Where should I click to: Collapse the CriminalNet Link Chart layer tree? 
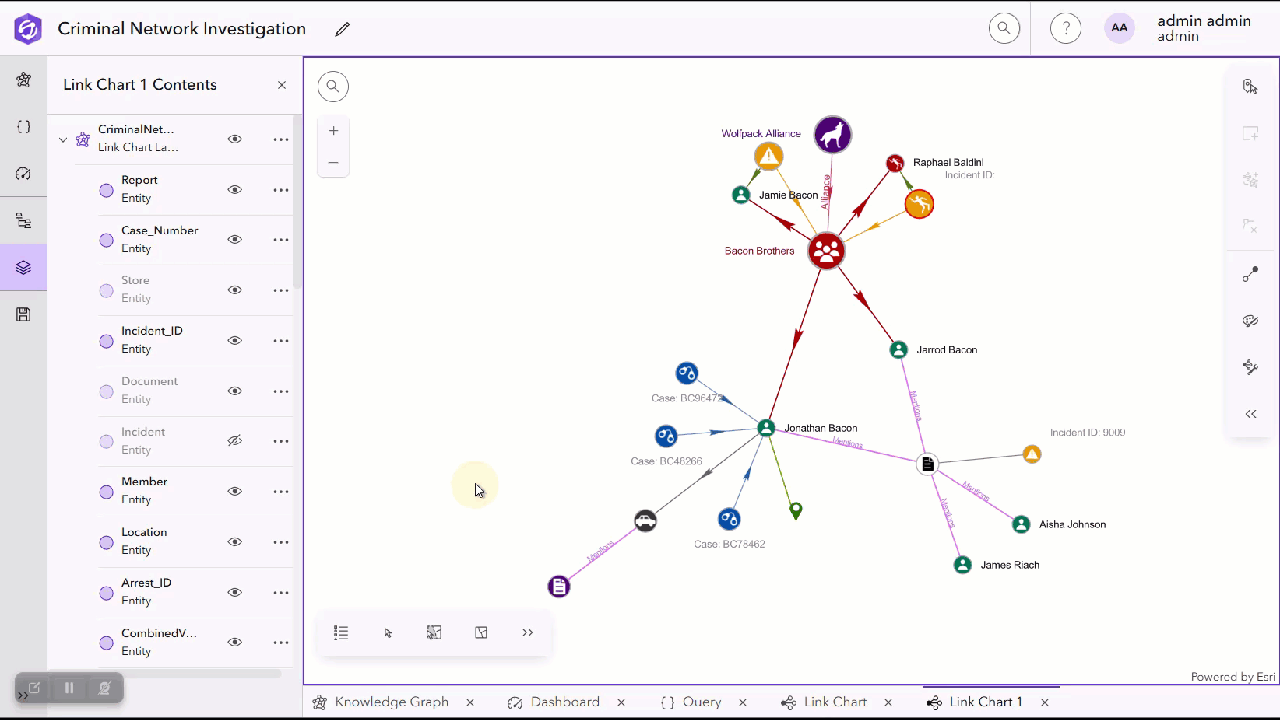[x=63, y=140]
